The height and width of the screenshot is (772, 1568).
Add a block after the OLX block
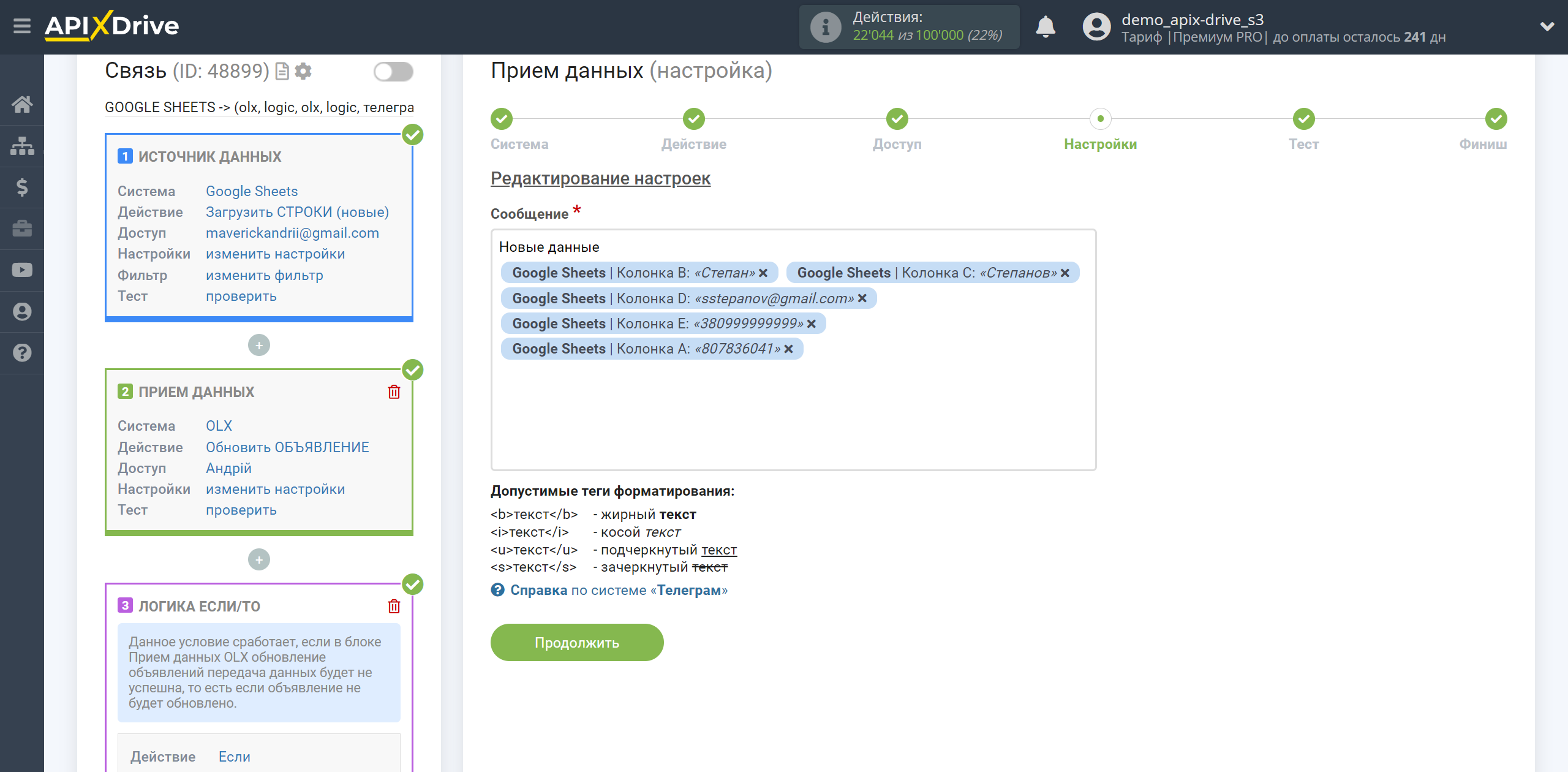coord(259,559)
